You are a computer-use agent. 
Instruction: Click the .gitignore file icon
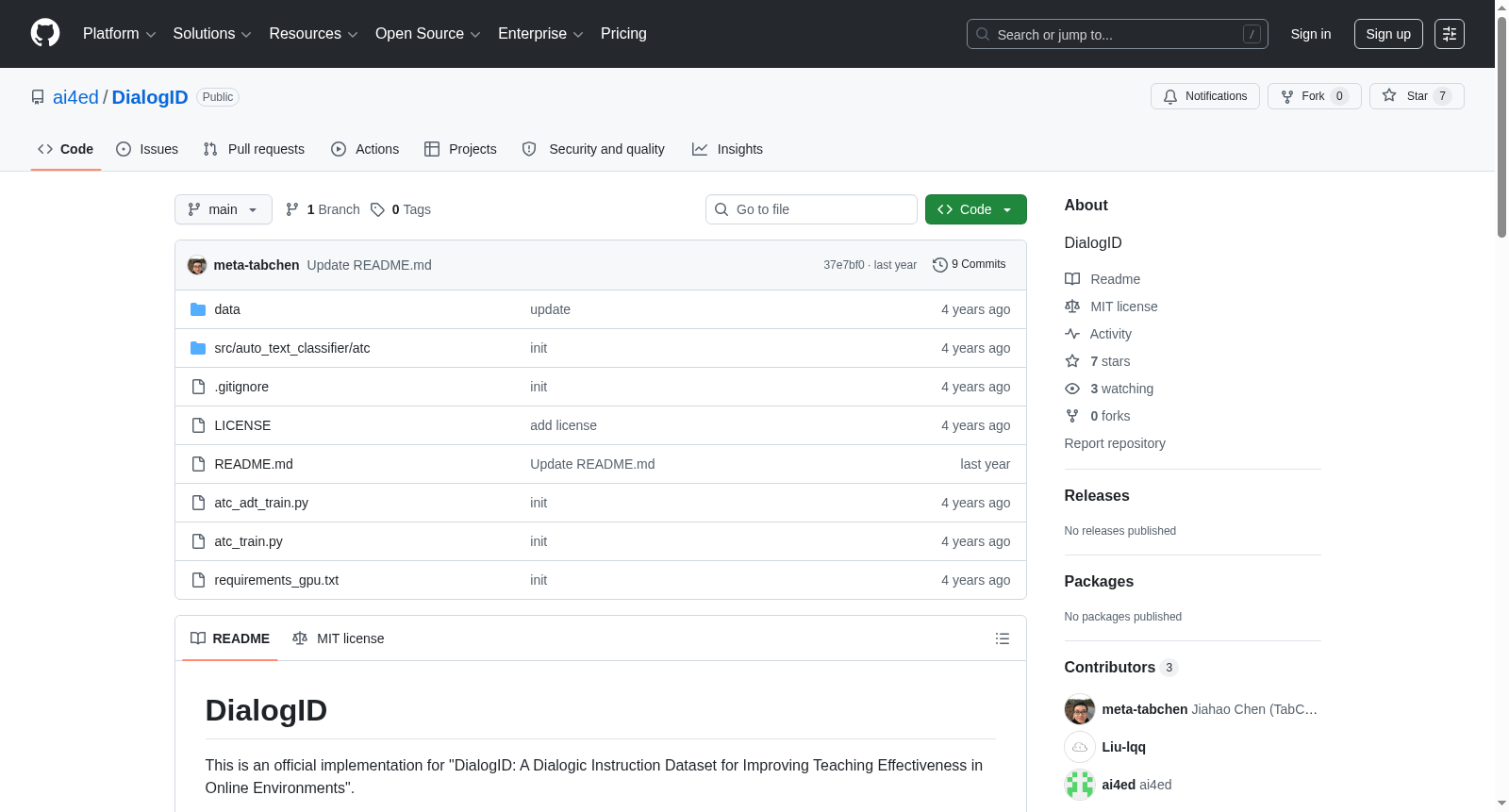coord(198,387)
